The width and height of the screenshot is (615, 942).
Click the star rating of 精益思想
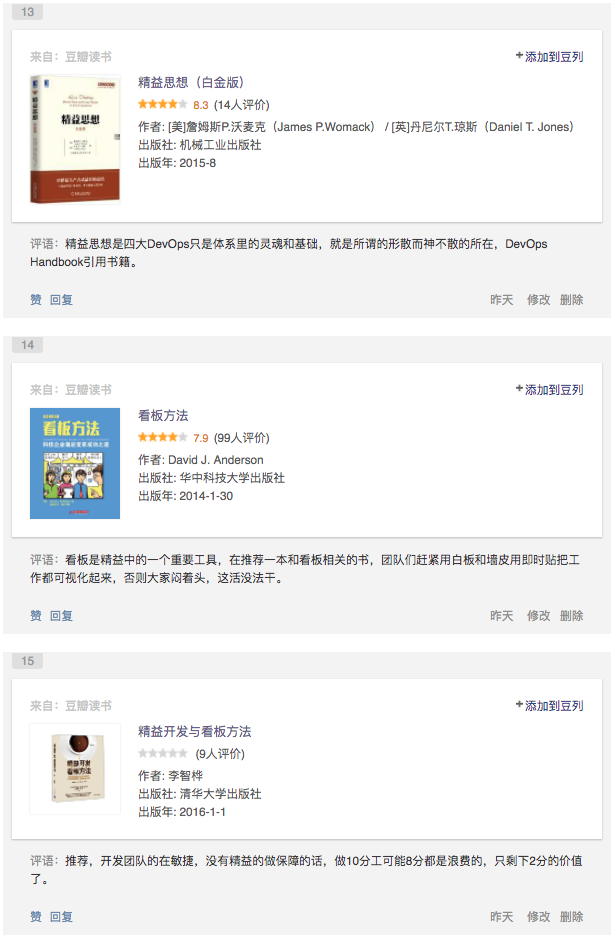163,105
